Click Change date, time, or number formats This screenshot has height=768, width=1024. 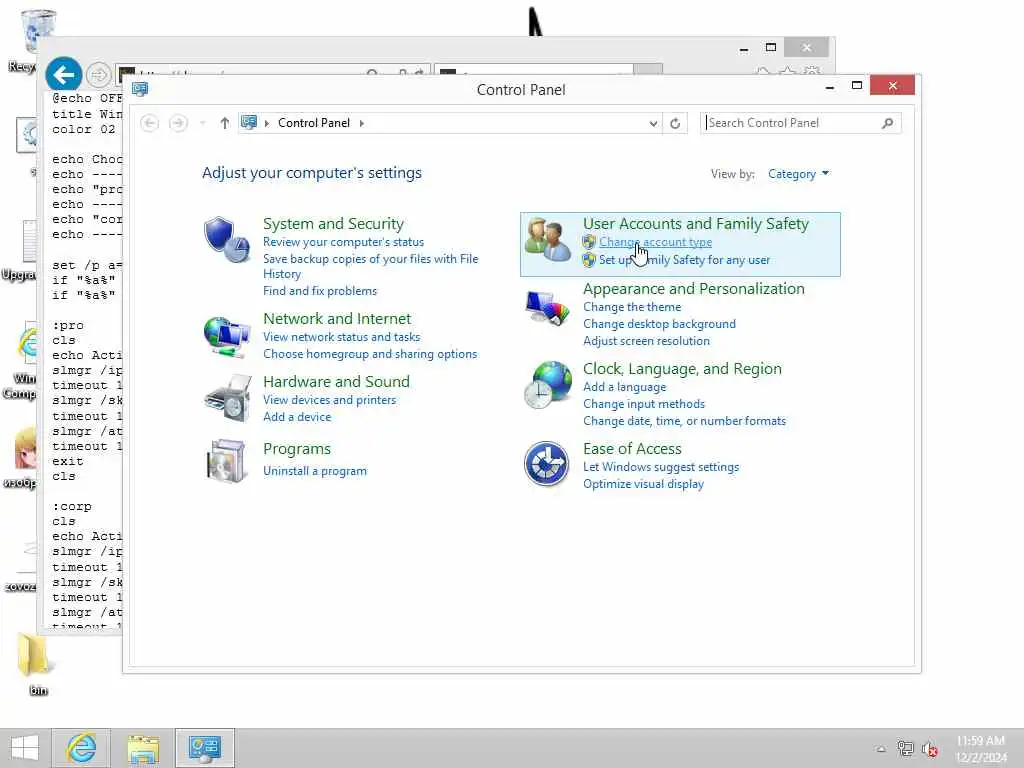[684, 421]
